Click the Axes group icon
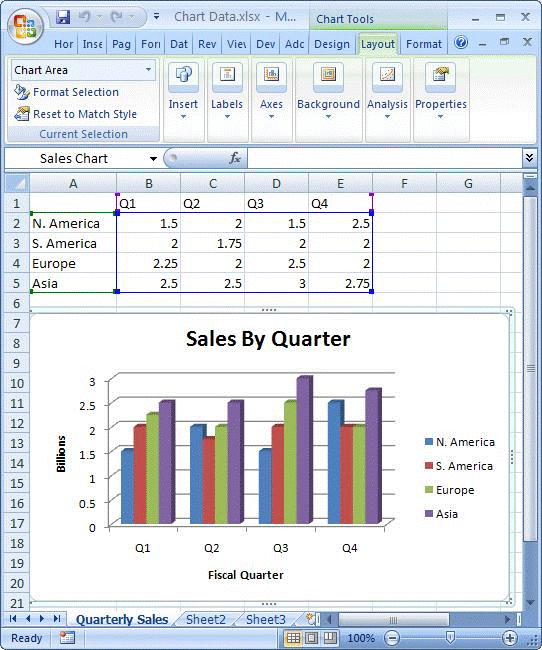The width and height of the screenshot is (542, 650). point(271,75)
